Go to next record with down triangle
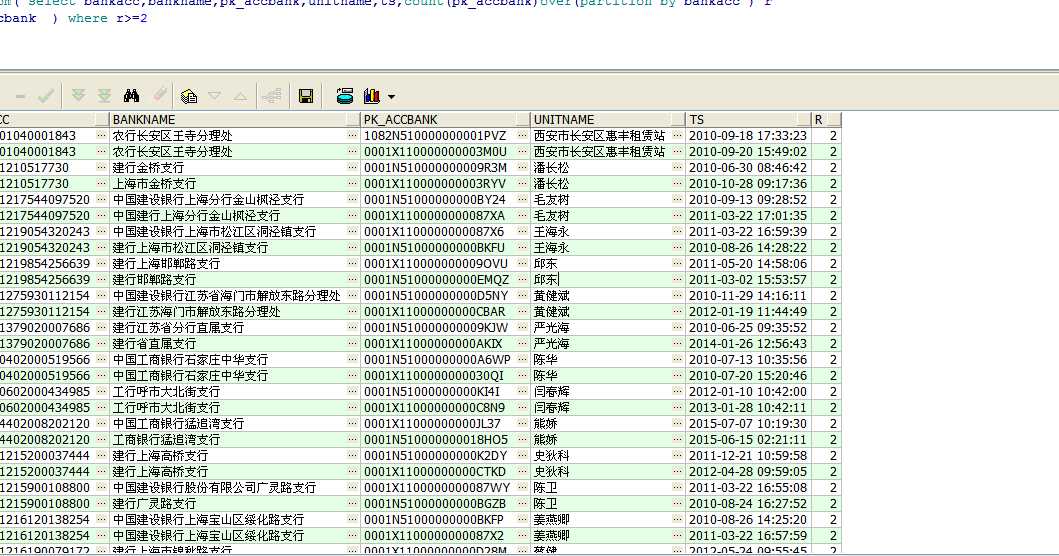Screen dimensions: 1059x556 pyautogui.click(x=215, y=97)
